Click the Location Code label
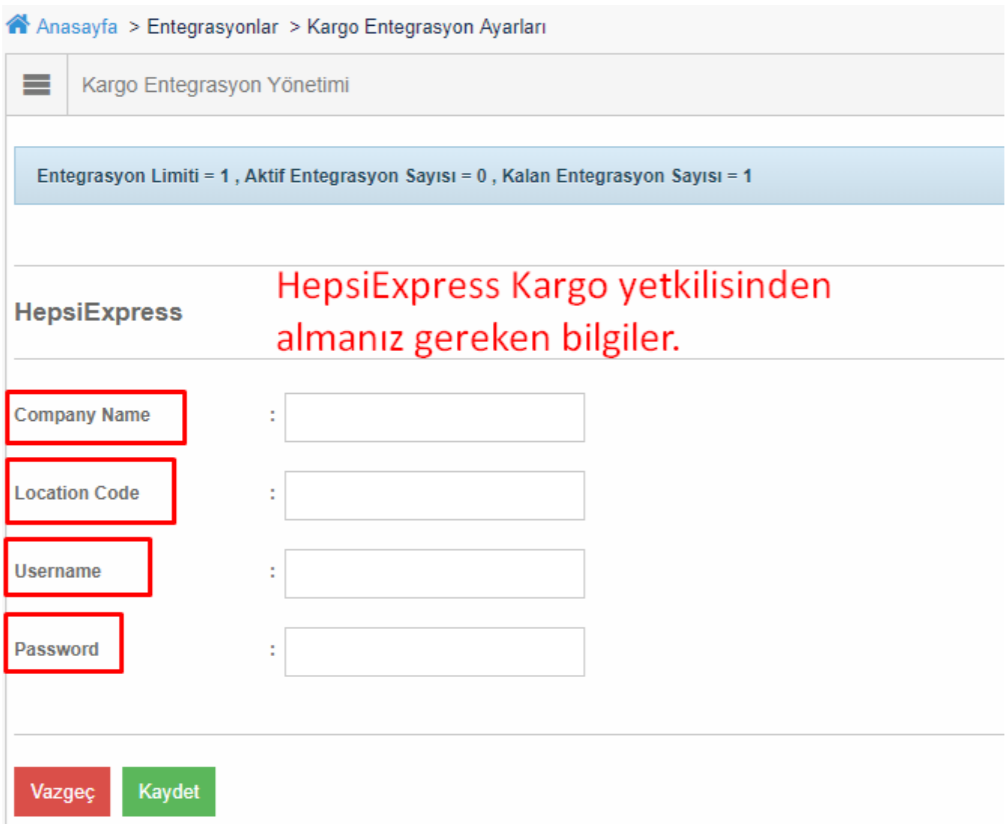1006x829 pixels. point(77,493)
